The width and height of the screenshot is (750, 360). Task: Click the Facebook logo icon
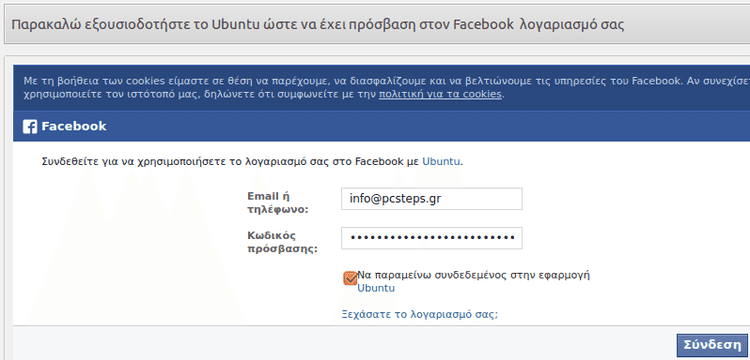click(x=30, y=127)
